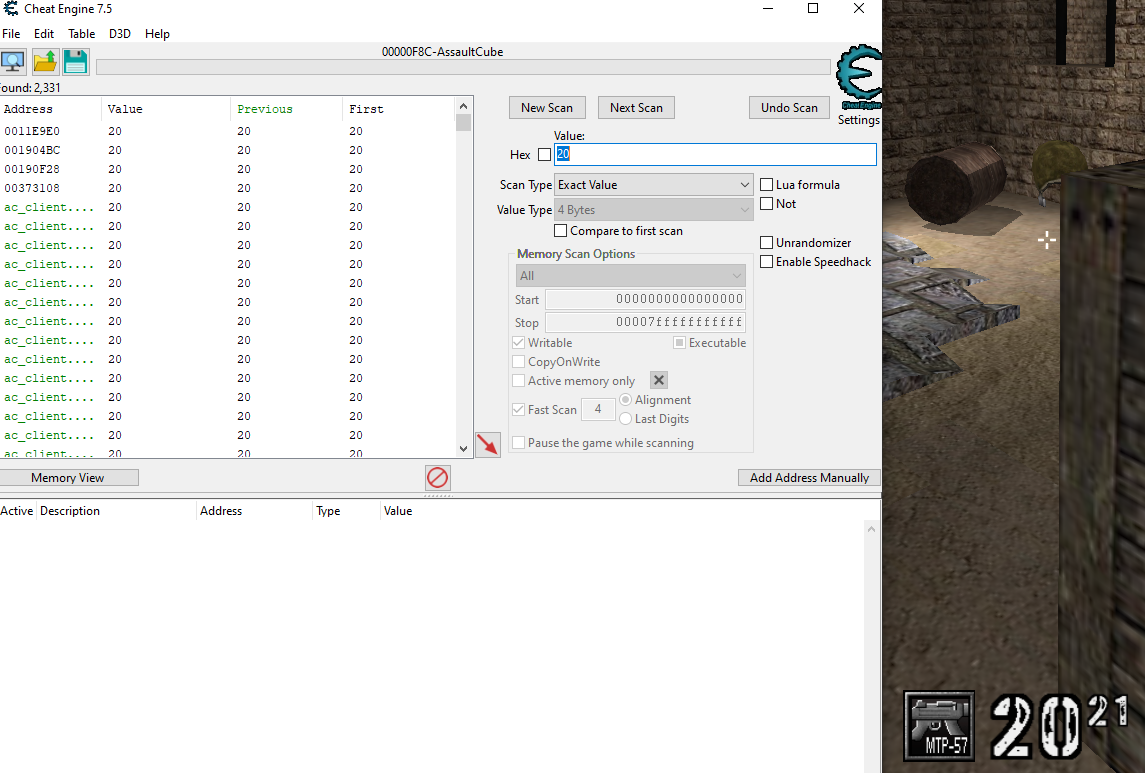The width and height of the screenshot is (1145, 773).
Task: Click the Fast Scan alignment value field
Action: point(598,409)
